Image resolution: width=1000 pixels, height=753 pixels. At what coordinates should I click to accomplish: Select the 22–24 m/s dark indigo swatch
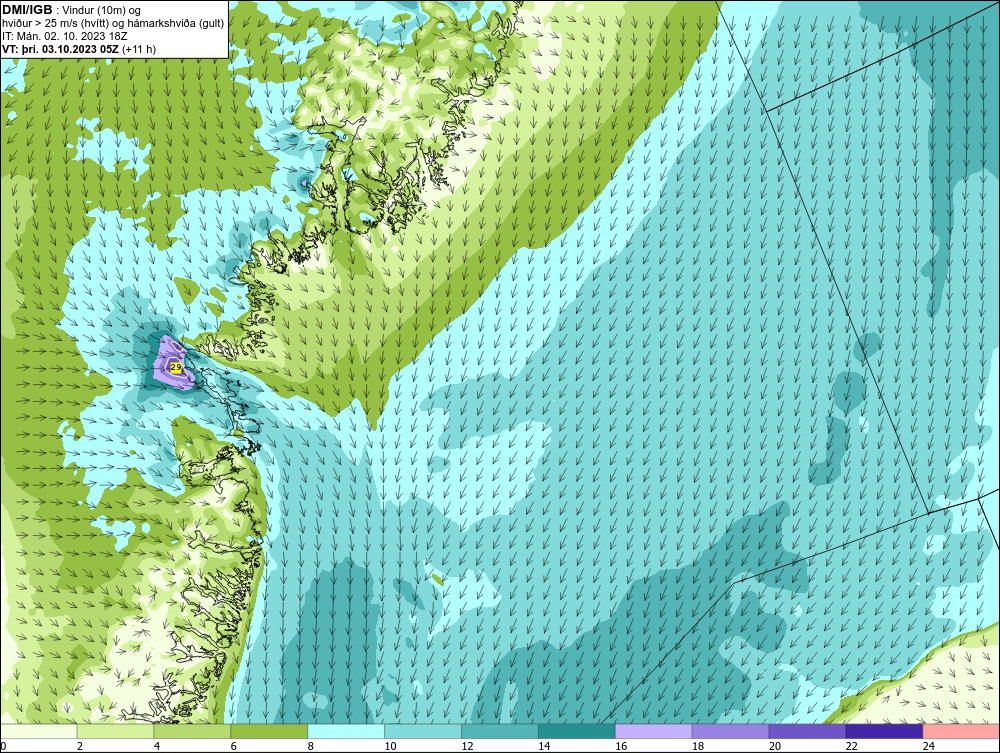coord(884,731)
